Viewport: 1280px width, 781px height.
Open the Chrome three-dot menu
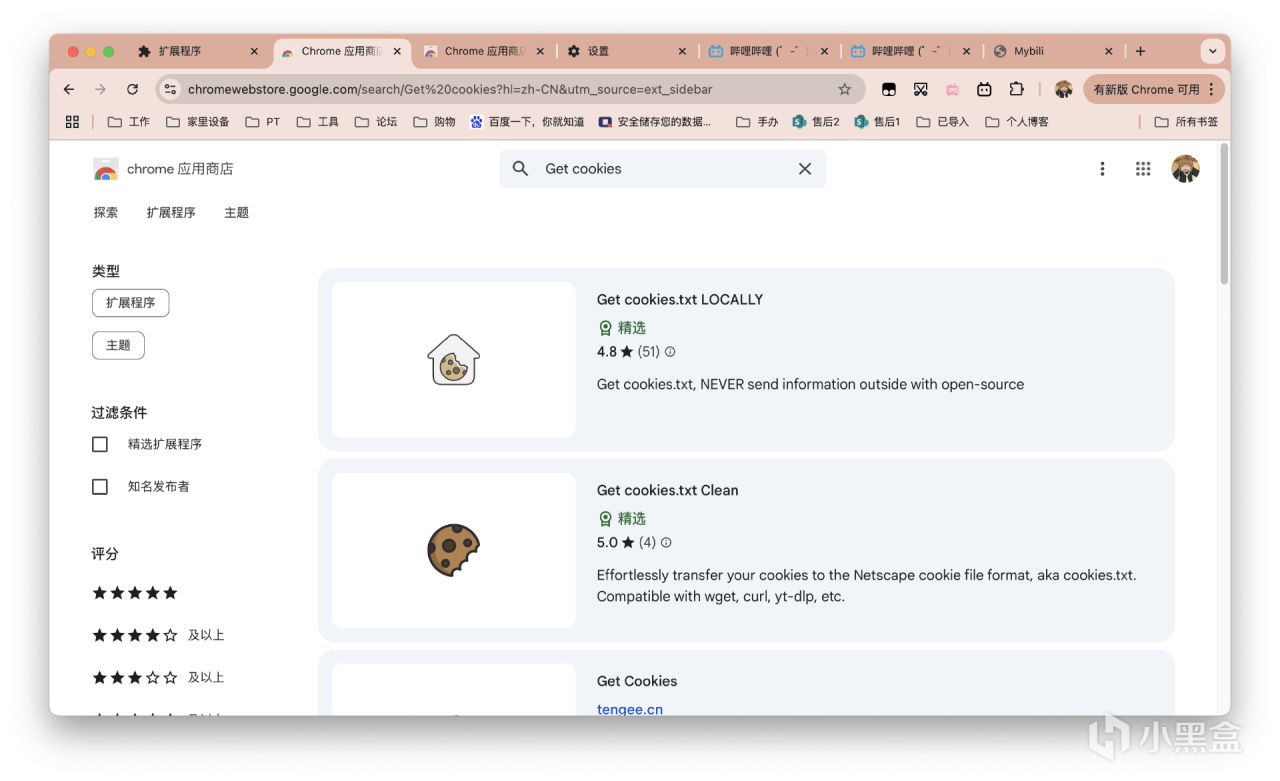coord(1211,89)
